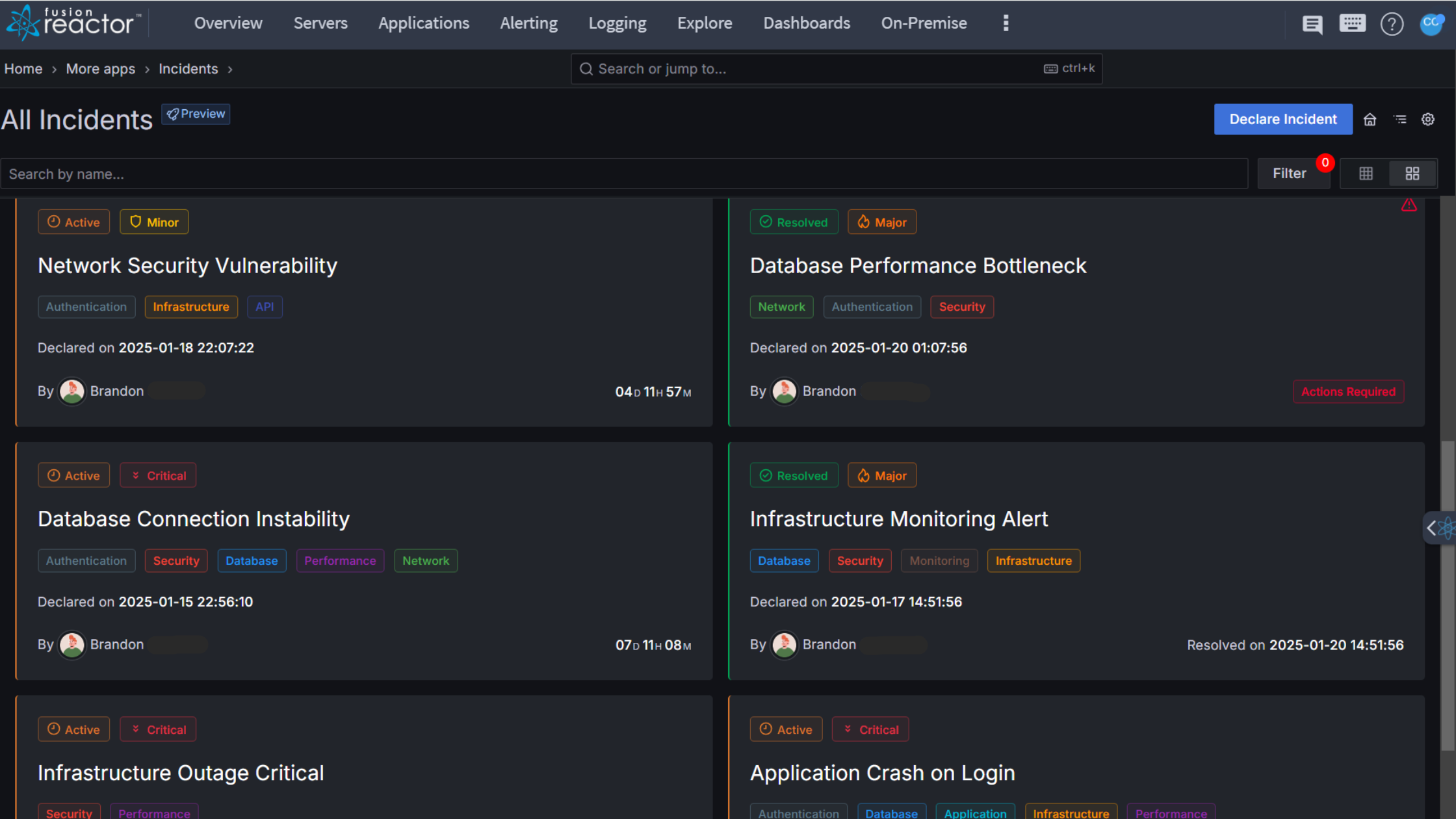This screenshot has width=1456, height=819.
Task: Expand the side panel arrow handle
Action: tap(1438, 528)
